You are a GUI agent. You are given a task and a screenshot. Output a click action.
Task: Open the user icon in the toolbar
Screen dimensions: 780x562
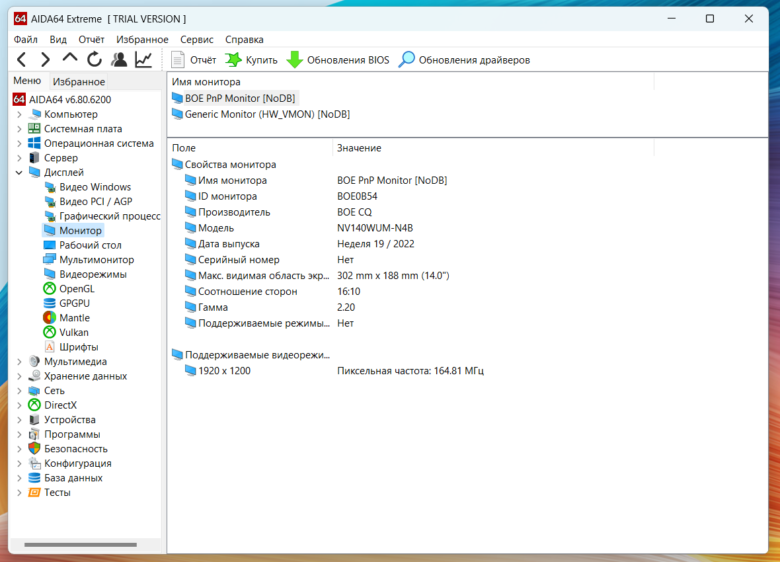point(119,60)
